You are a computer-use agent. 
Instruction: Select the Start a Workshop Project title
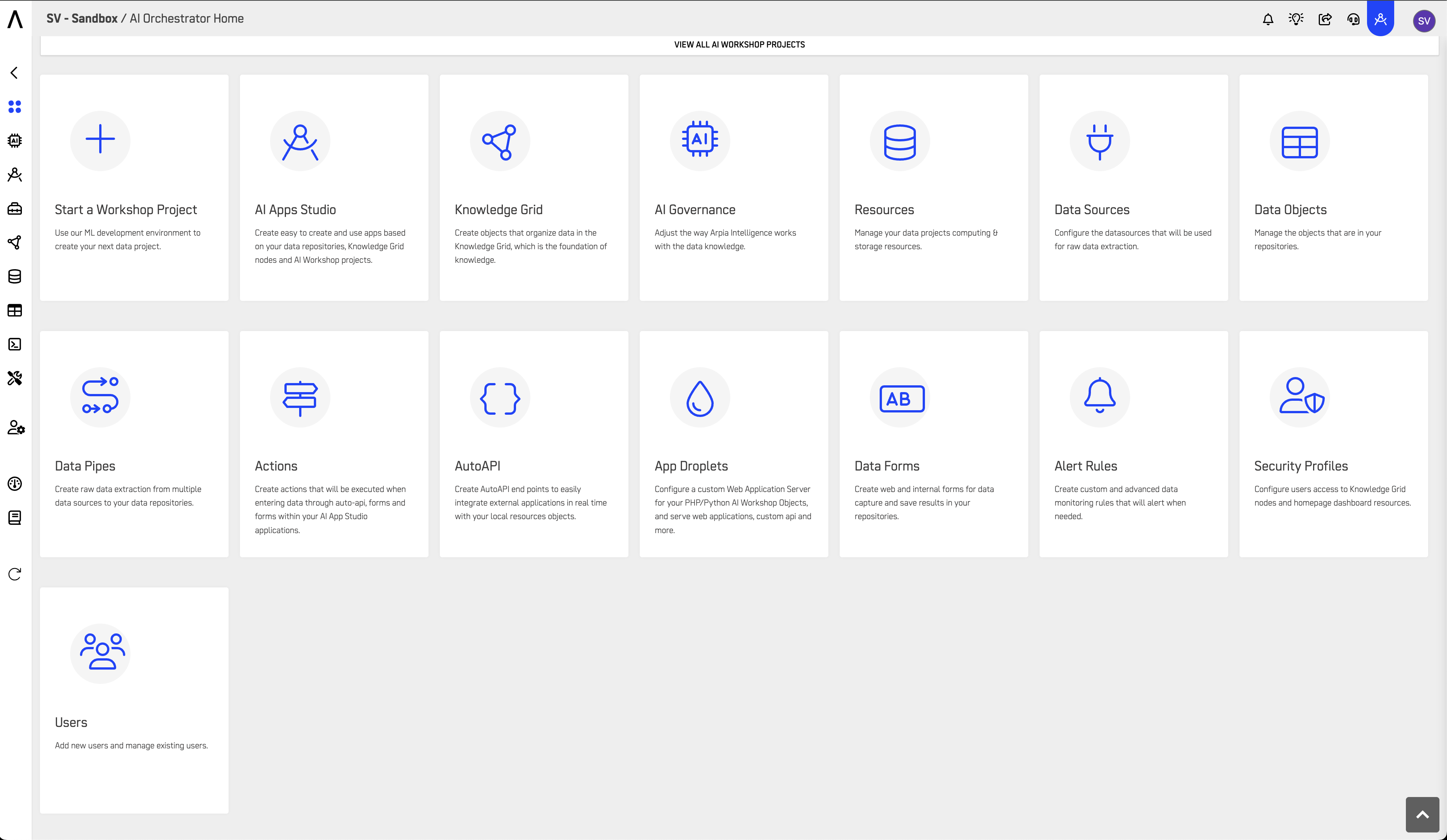coord(126,210)
